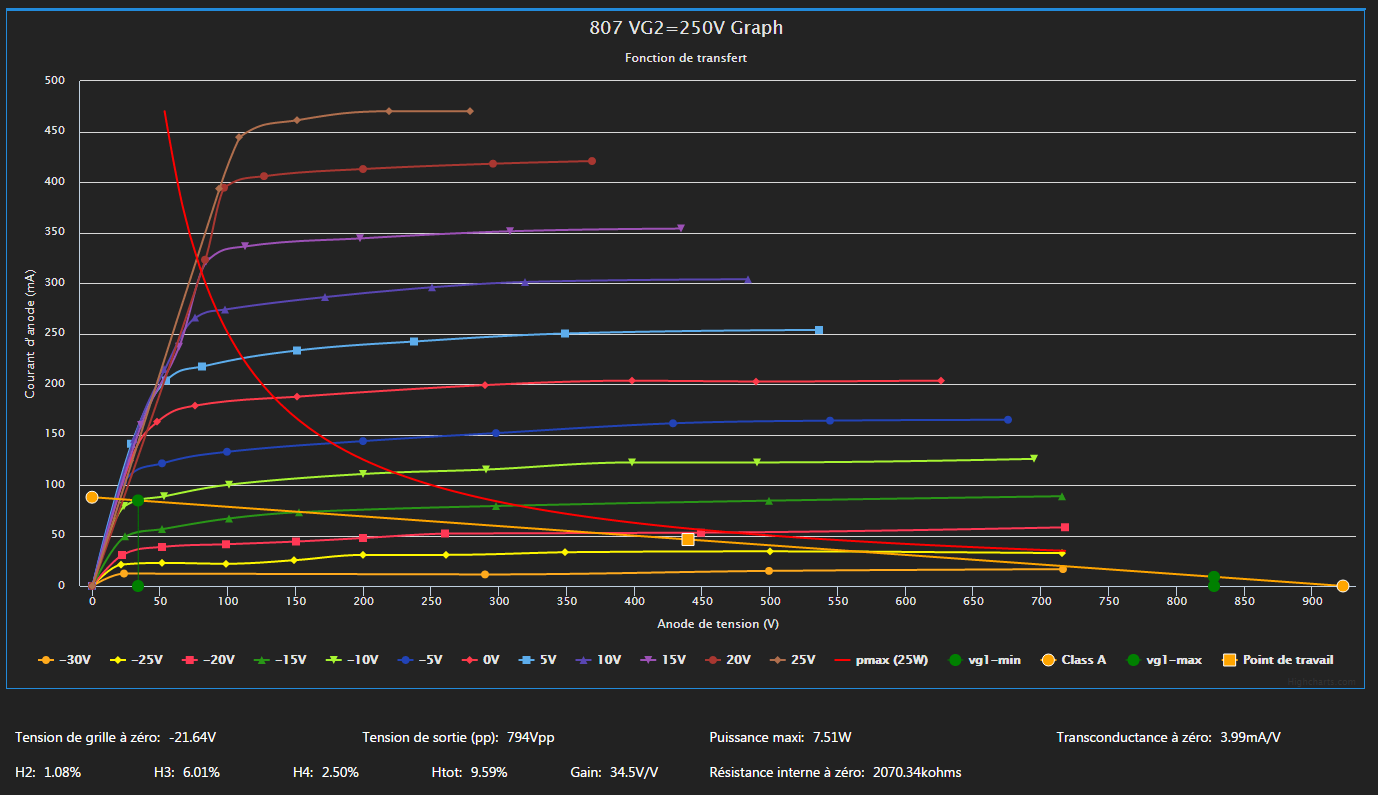Hide the pmax (25W) curve in legend
Image resolution: width=1378 pixels, height=795 pixels.
click(x=880, y=660)
